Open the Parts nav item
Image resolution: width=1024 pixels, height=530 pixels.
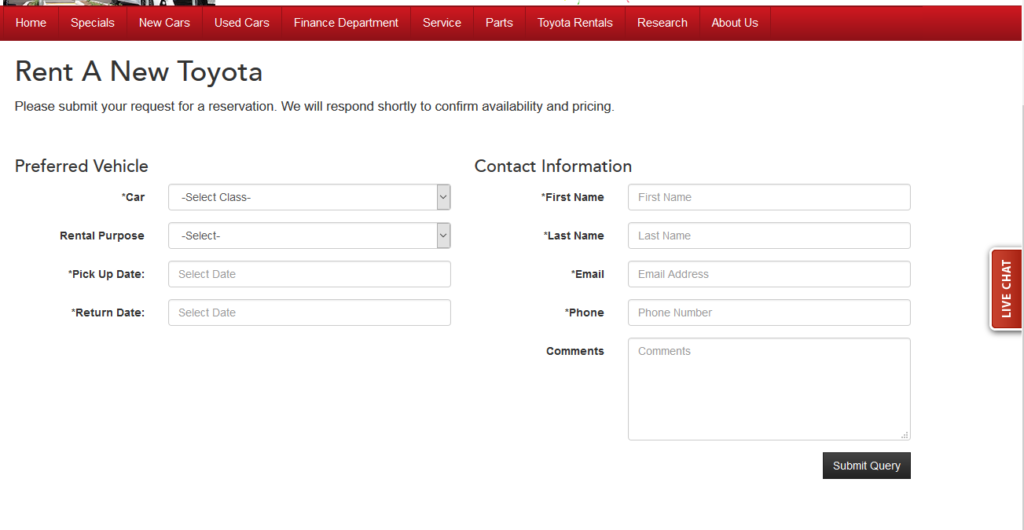click(499, 23)
